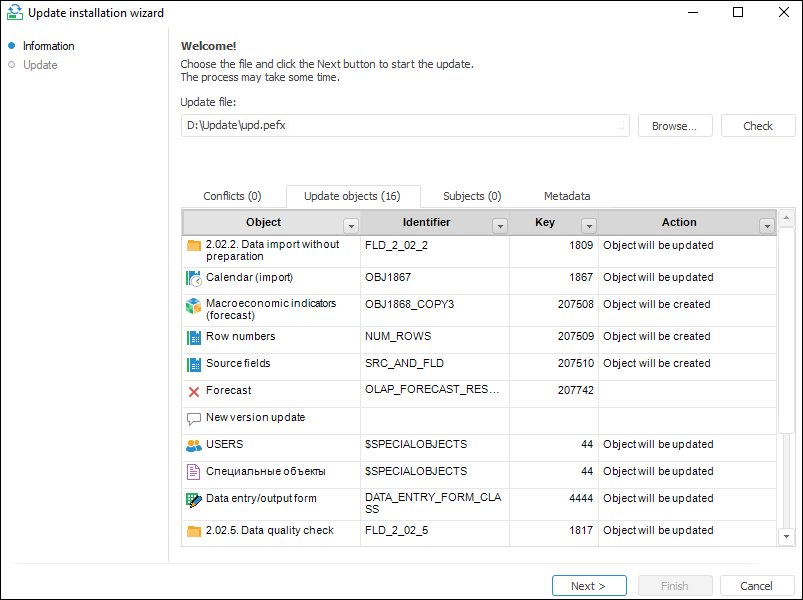Open the Metadata tab

tap(567, 197)
